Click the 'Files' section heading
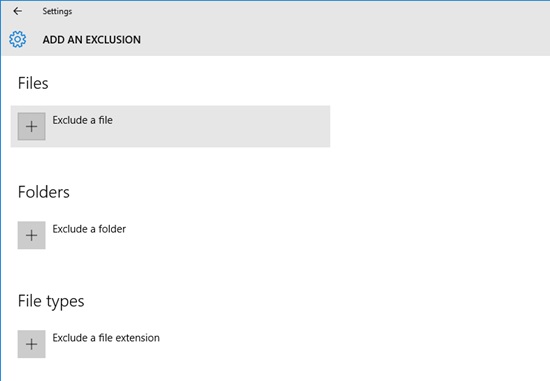Screen dimensions: 550x381 [x=33, y=83]
